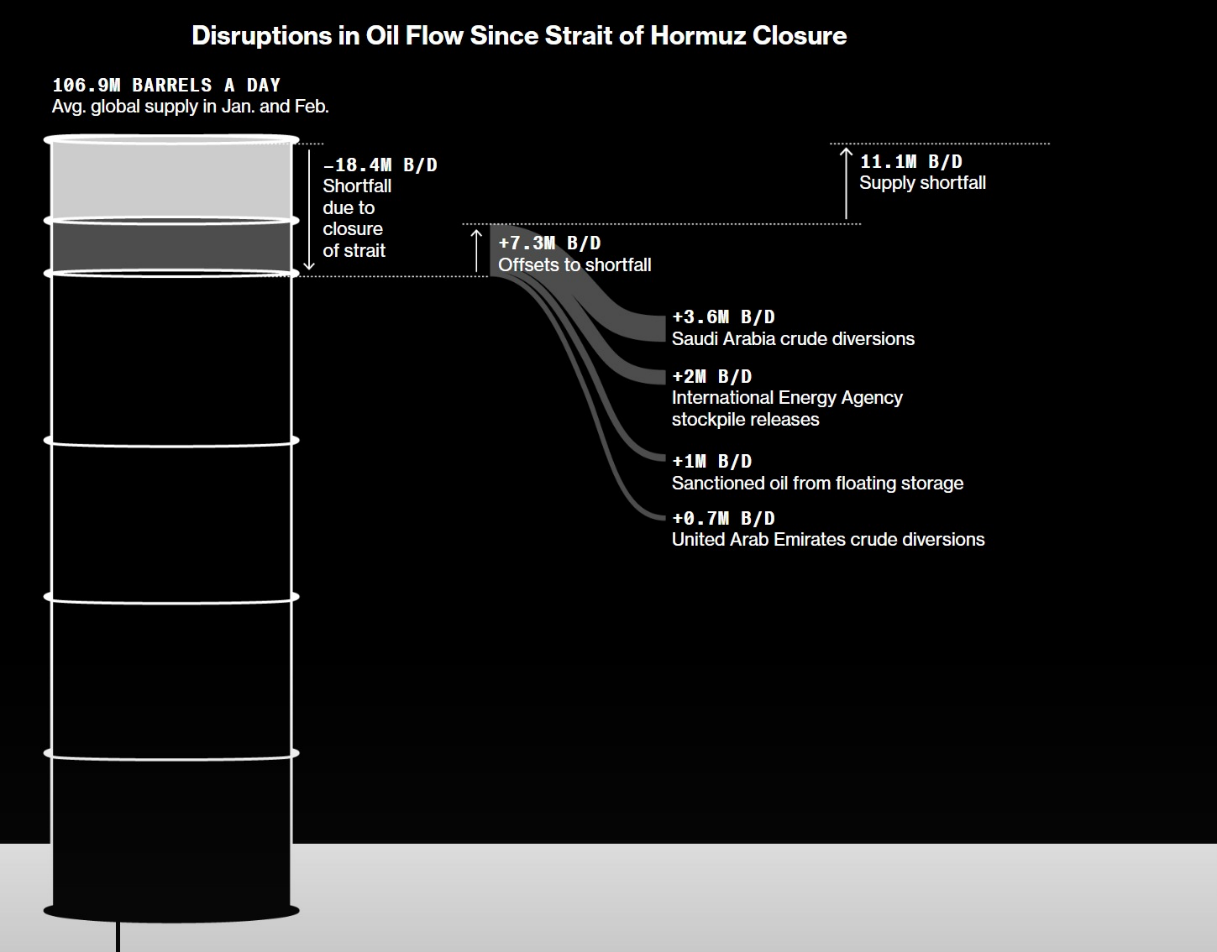Click the +0.7M B/D value

coord(722,518)
